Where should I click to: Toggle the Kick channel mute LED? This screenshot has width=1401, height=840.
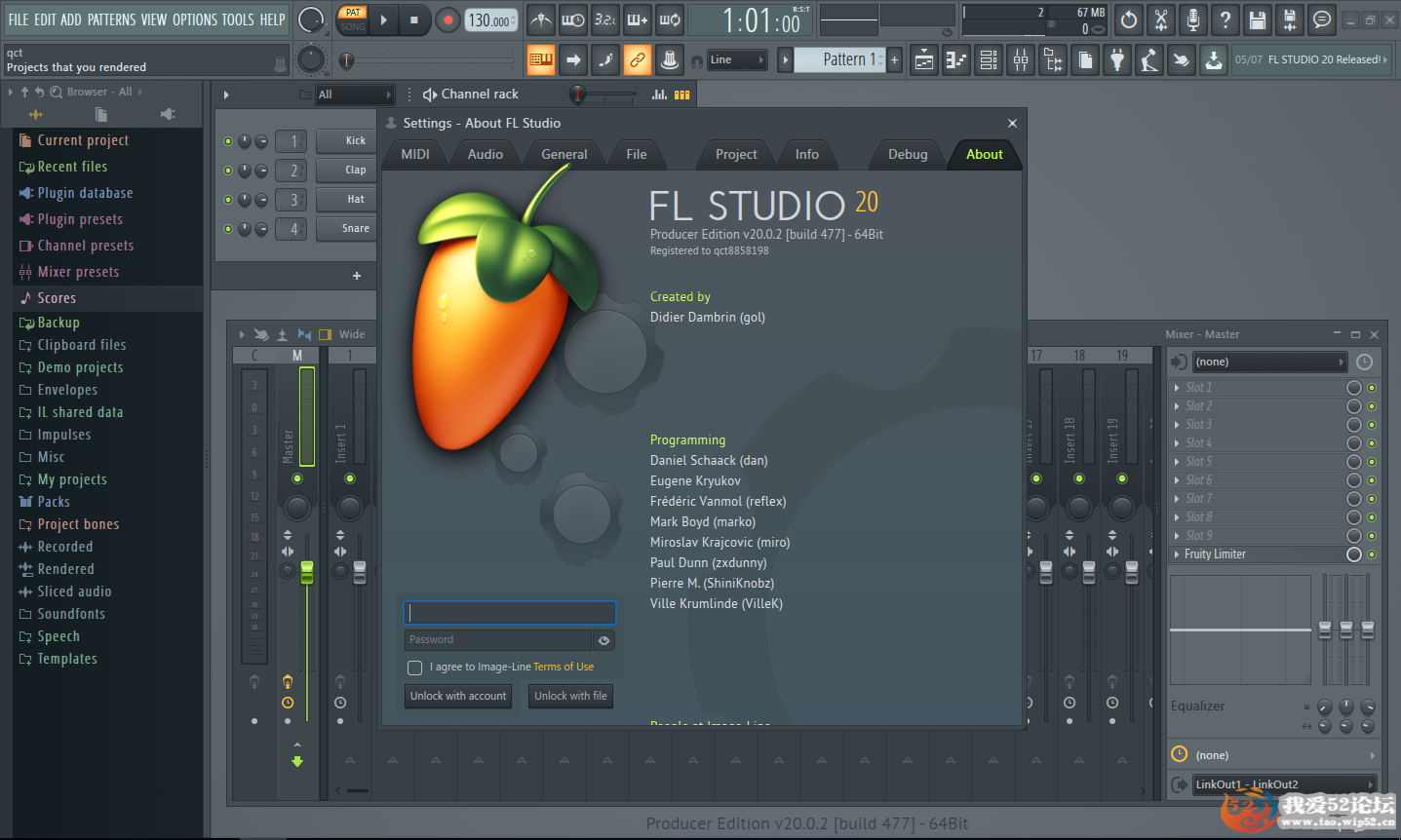[x=228, y=141]
